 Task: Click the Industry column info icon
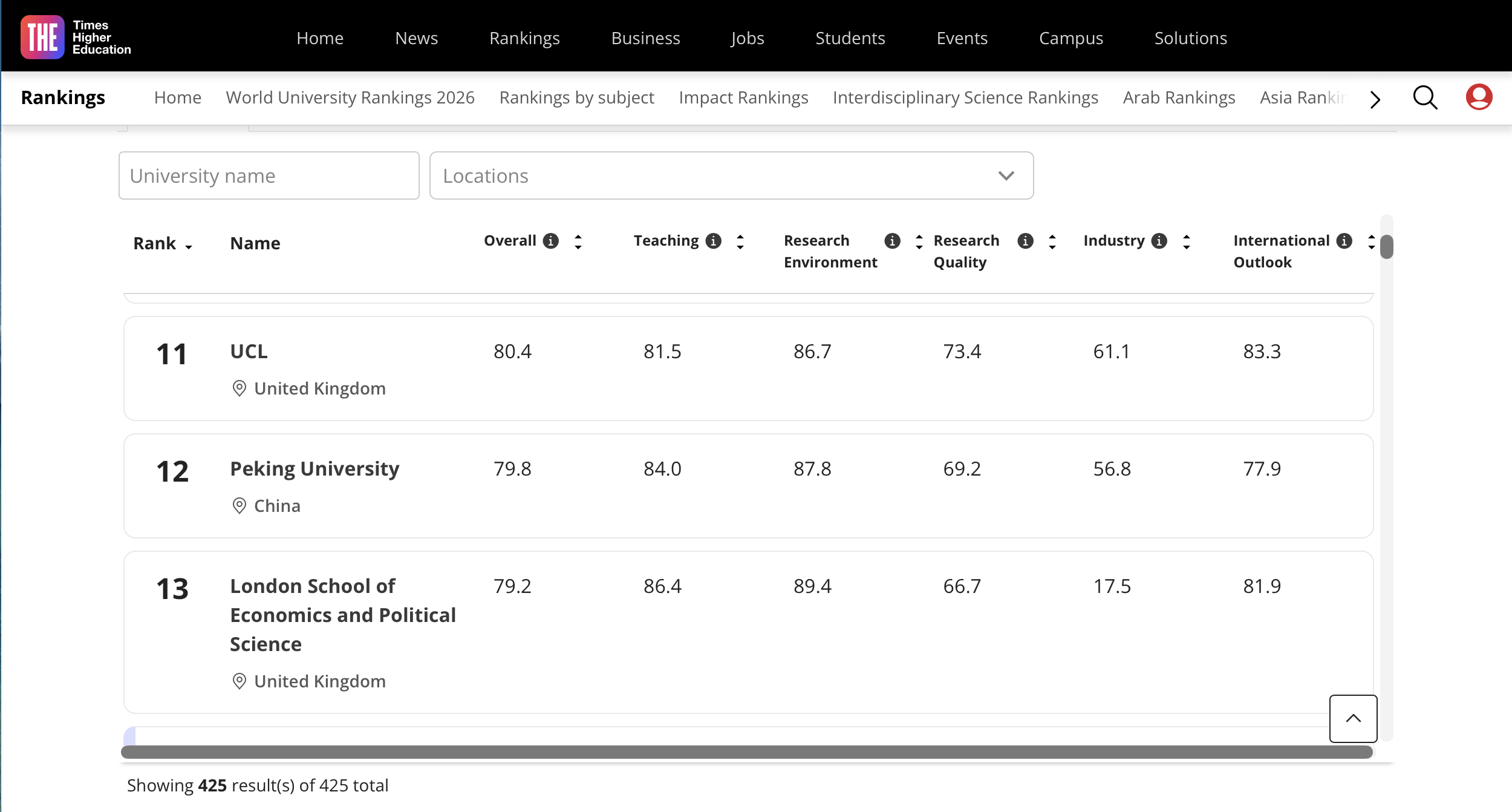[1159, 241]
